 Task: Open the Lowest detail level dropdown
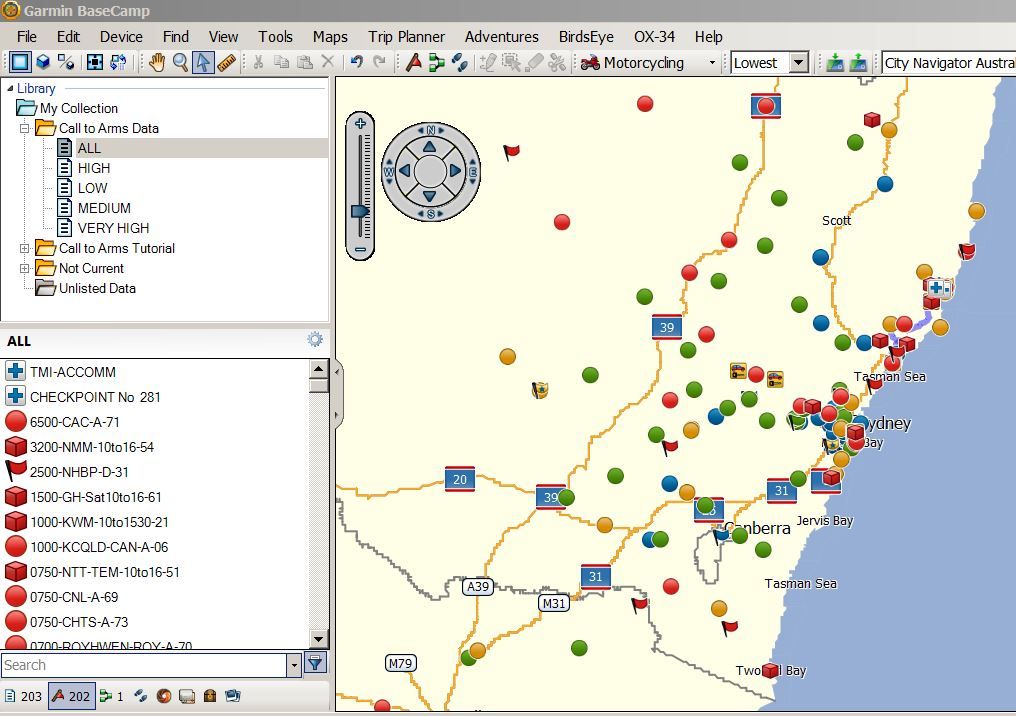798,63
